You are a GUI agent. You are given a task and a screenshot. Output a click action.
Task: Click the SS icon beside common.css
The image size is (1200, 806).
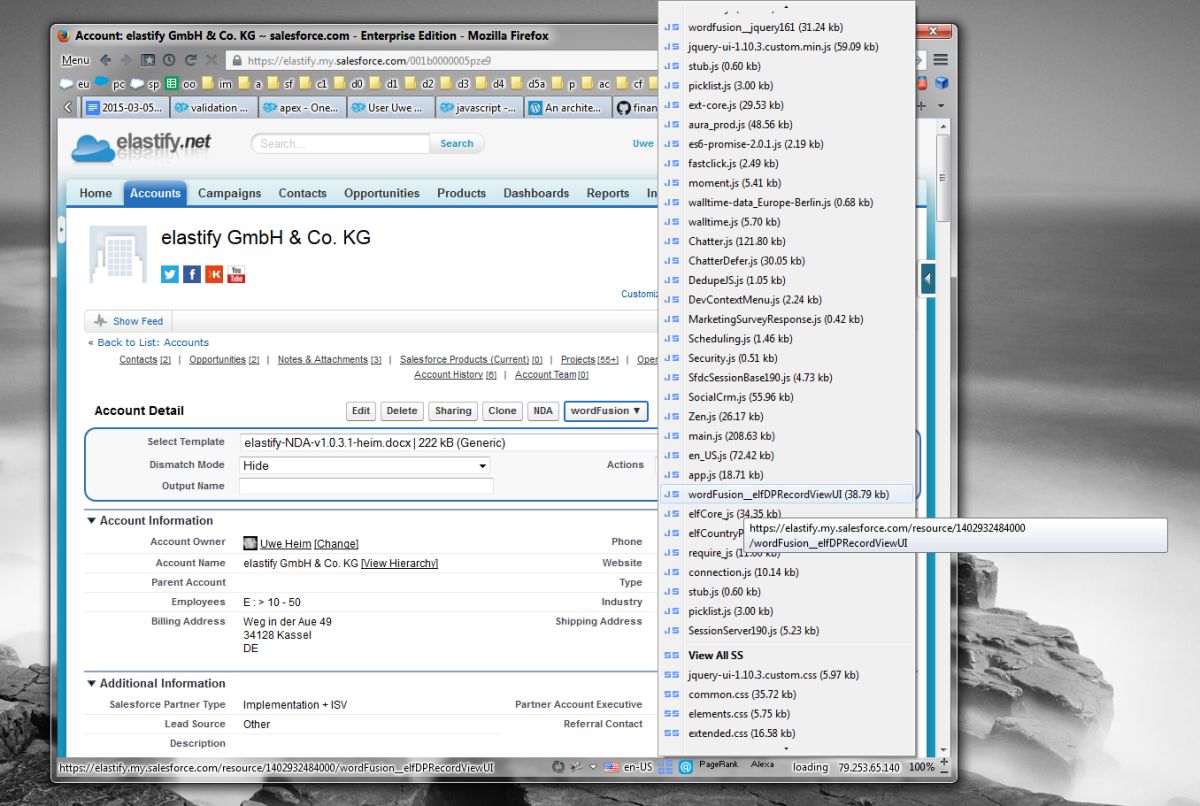click(x=672, y=694)
